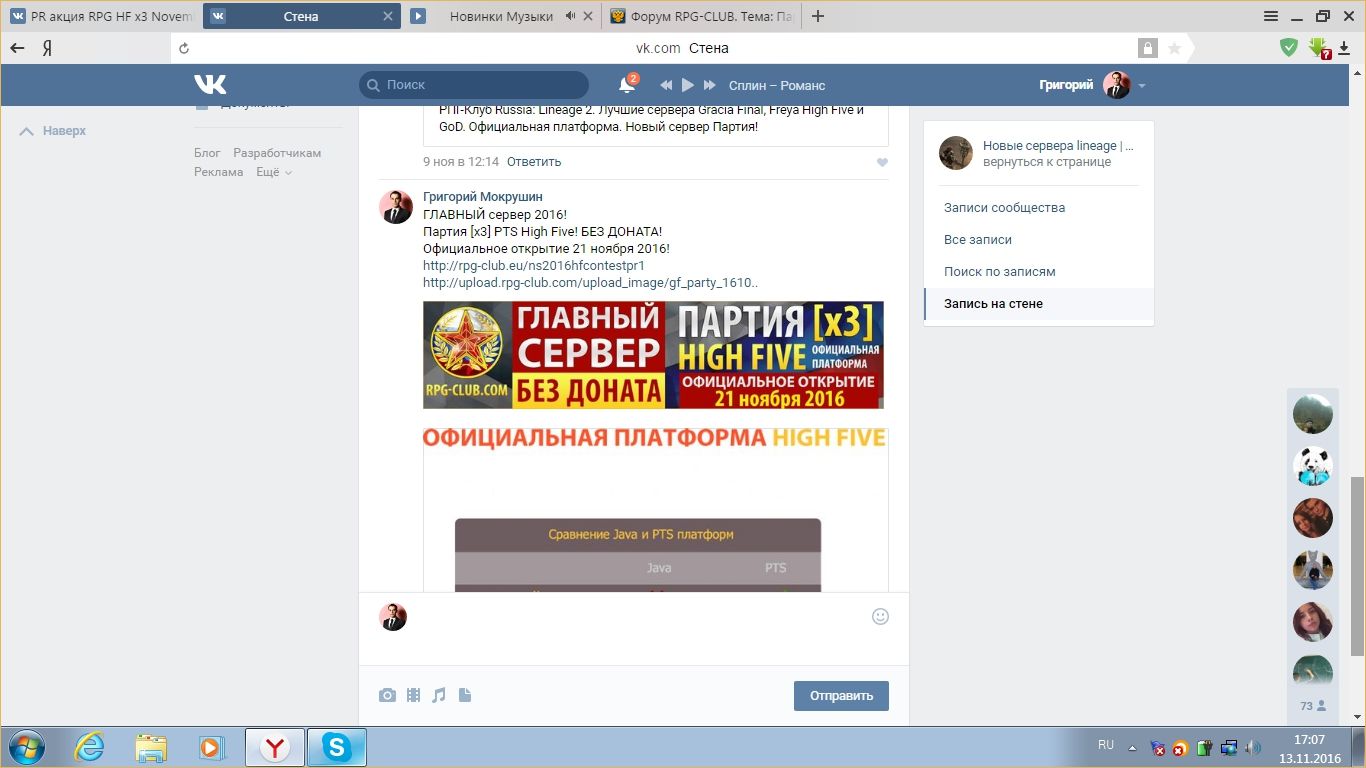The width and height of the screenshot is (1366, 768).
Task: Switch to the Форум RPG-CLUB tab
Action: pos(700,16)
